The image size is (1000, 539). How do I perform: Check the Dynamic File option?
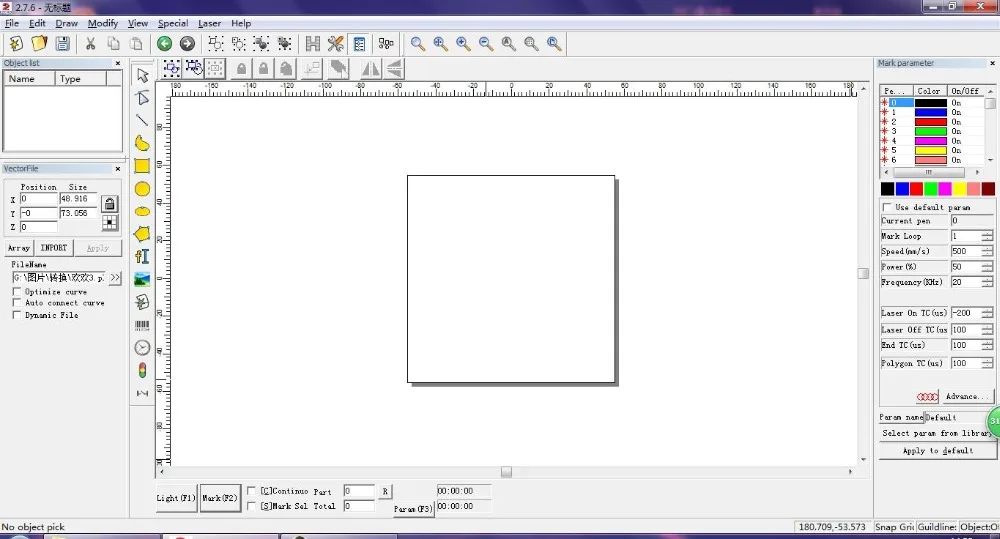coord(17,315)
